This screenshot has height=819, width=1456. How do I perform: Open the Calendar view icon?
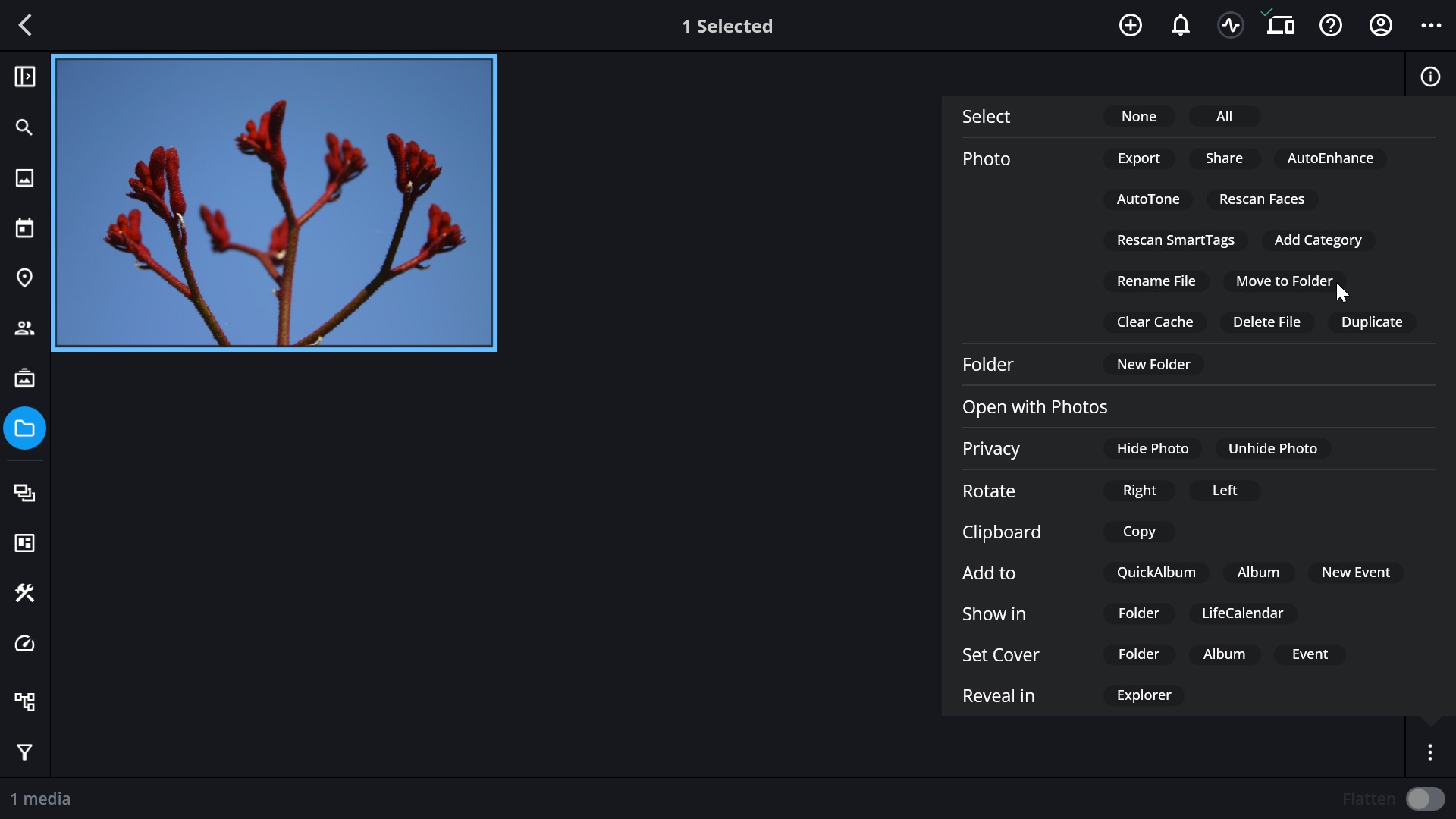(25, 227)
